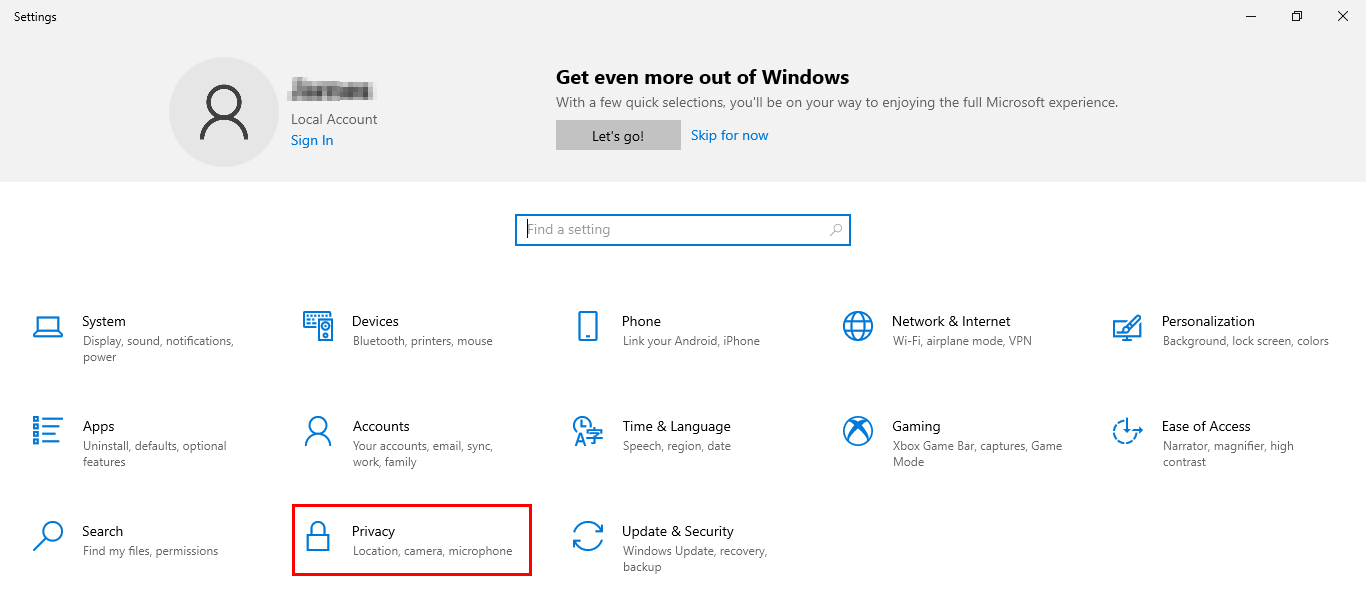The height and width of the screenshot is (602, 1366).
Task: Select the Ease of Access title
Action: tap(1206, 426)
